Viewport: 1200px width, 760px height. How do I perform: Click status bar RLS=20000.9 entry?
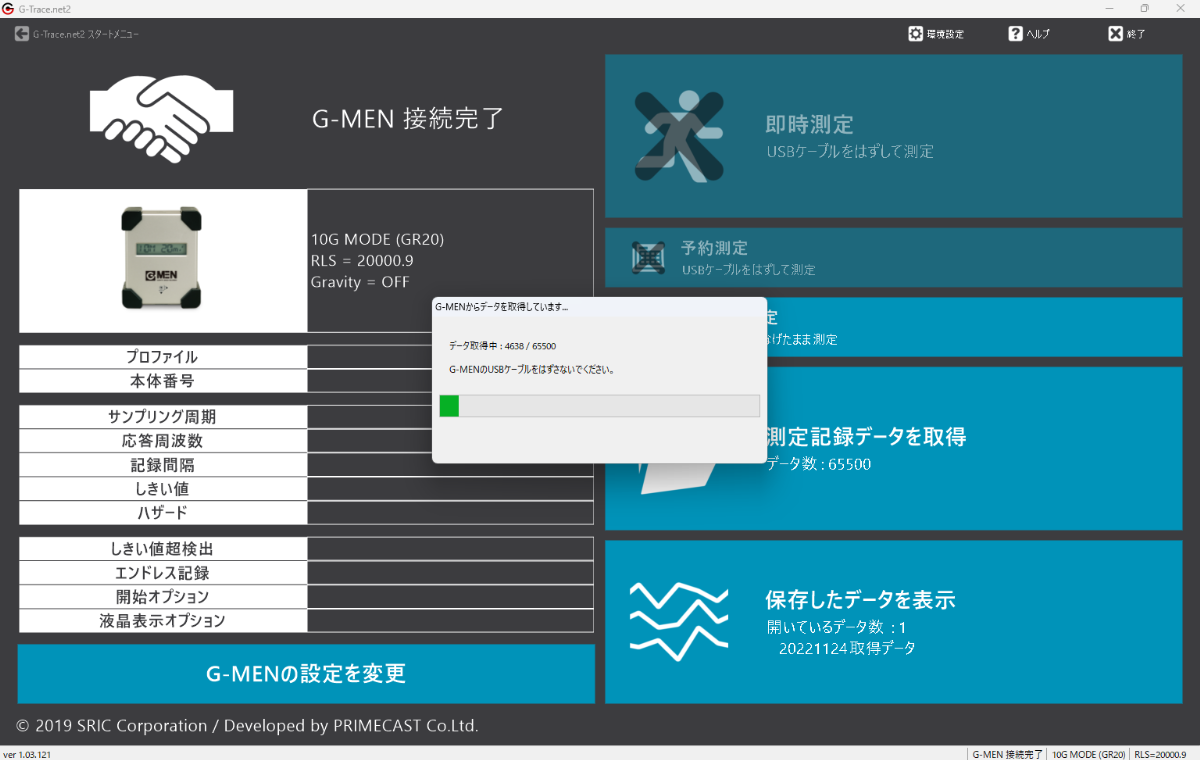[x=1160, y=754]
